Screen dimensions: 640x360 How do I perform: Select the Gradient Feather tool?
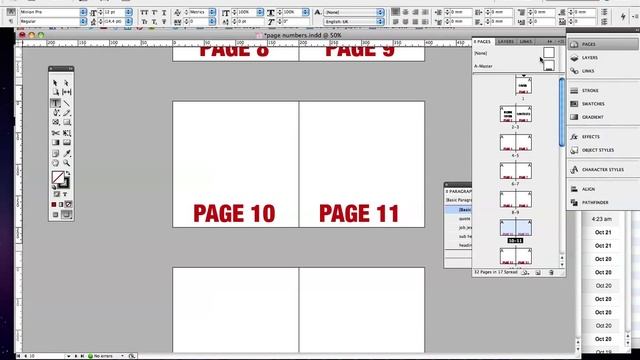coord(67,142)
